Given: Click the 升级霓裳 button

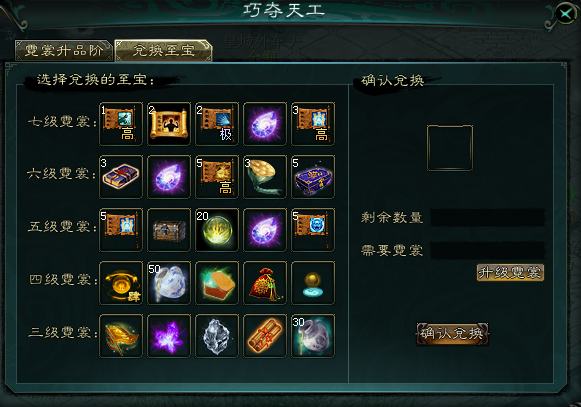Looking at the screenshot, I should [x=510, y=273].
